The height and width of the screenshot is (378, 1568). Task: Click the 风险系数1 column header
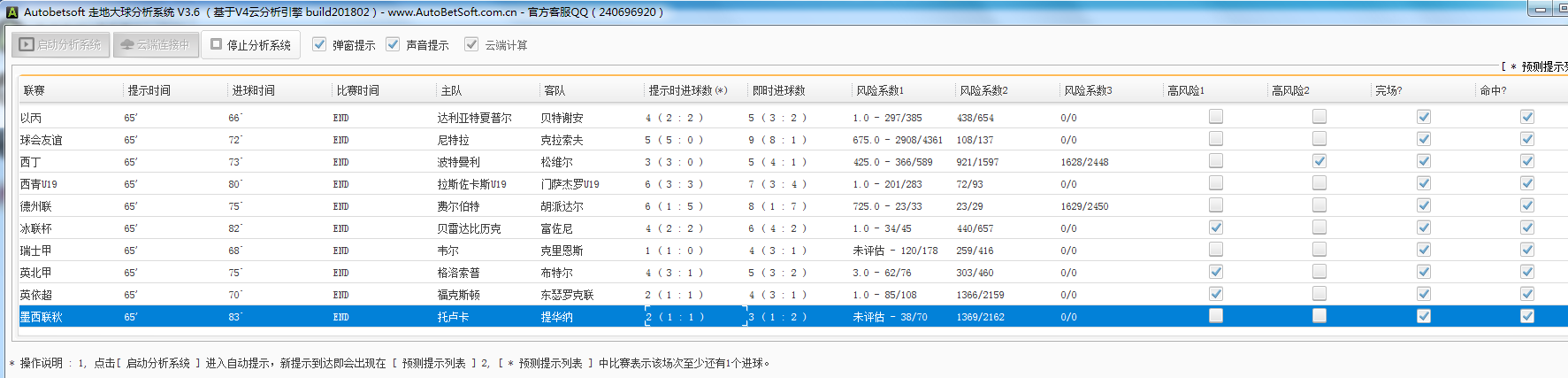click(879, 90)
